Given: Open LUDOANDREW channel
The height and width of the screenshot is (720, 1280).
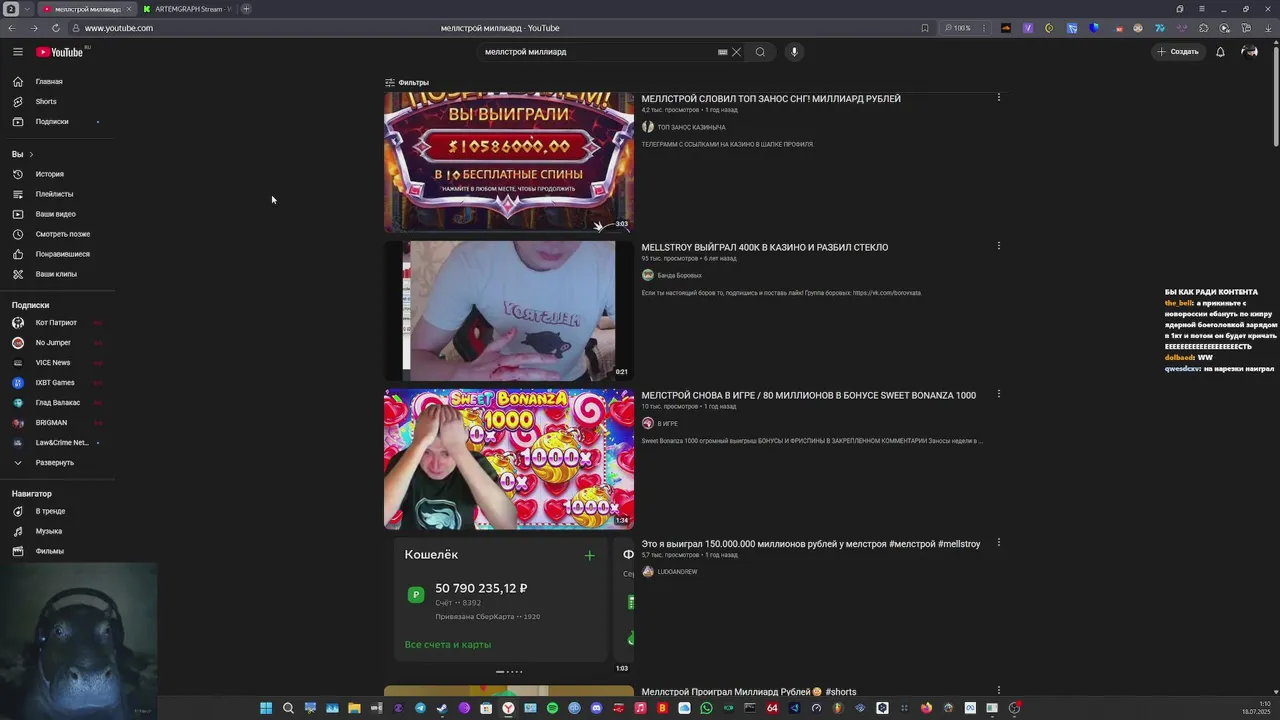Looking at the screenshot, I should [x=677, y=572].
